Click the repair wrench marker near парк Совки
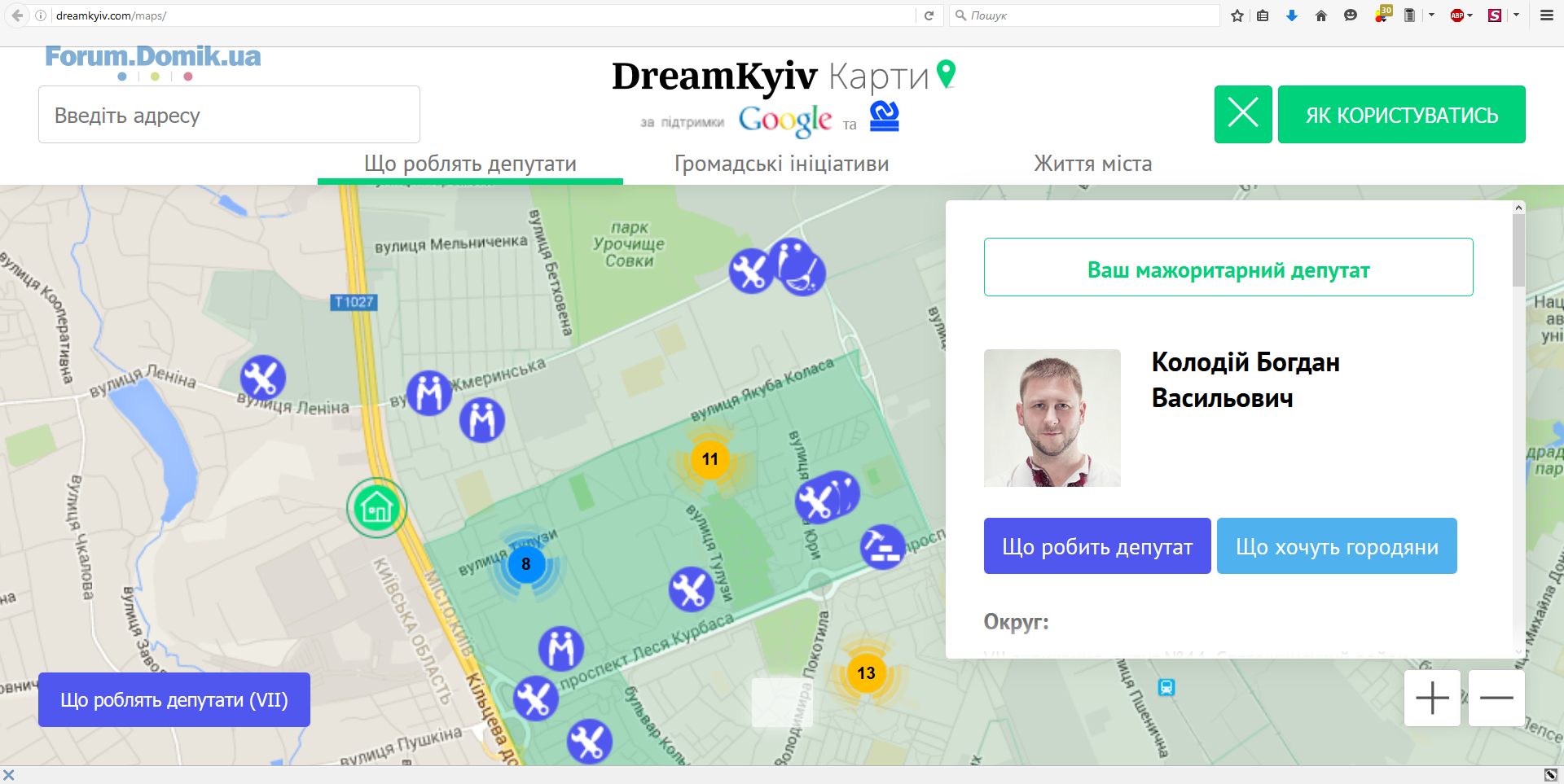Viewport: 1564px width, 784px height. pos(751,271)
